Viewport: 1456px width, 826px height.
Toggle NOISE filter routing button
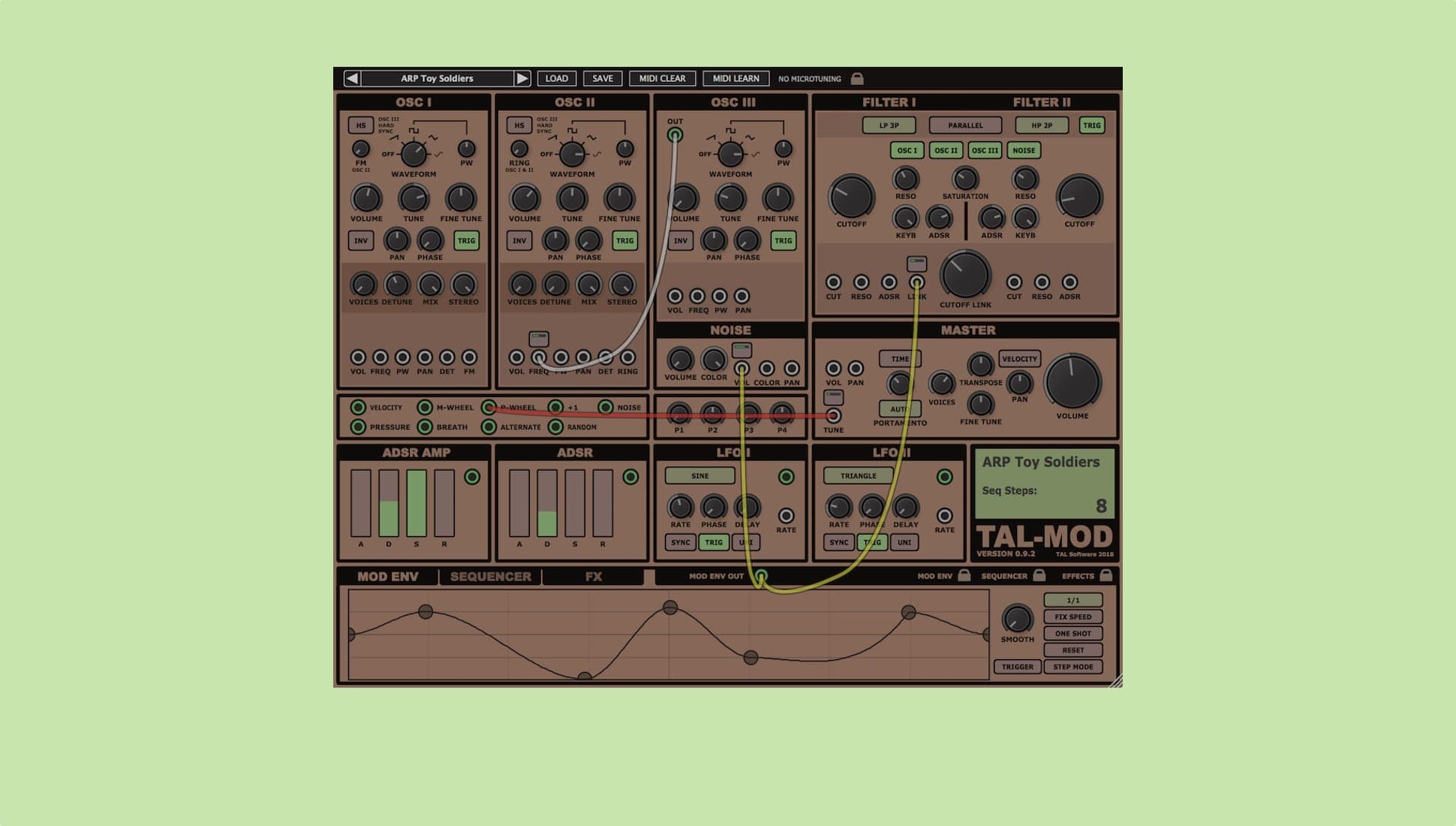[1024, 150]
